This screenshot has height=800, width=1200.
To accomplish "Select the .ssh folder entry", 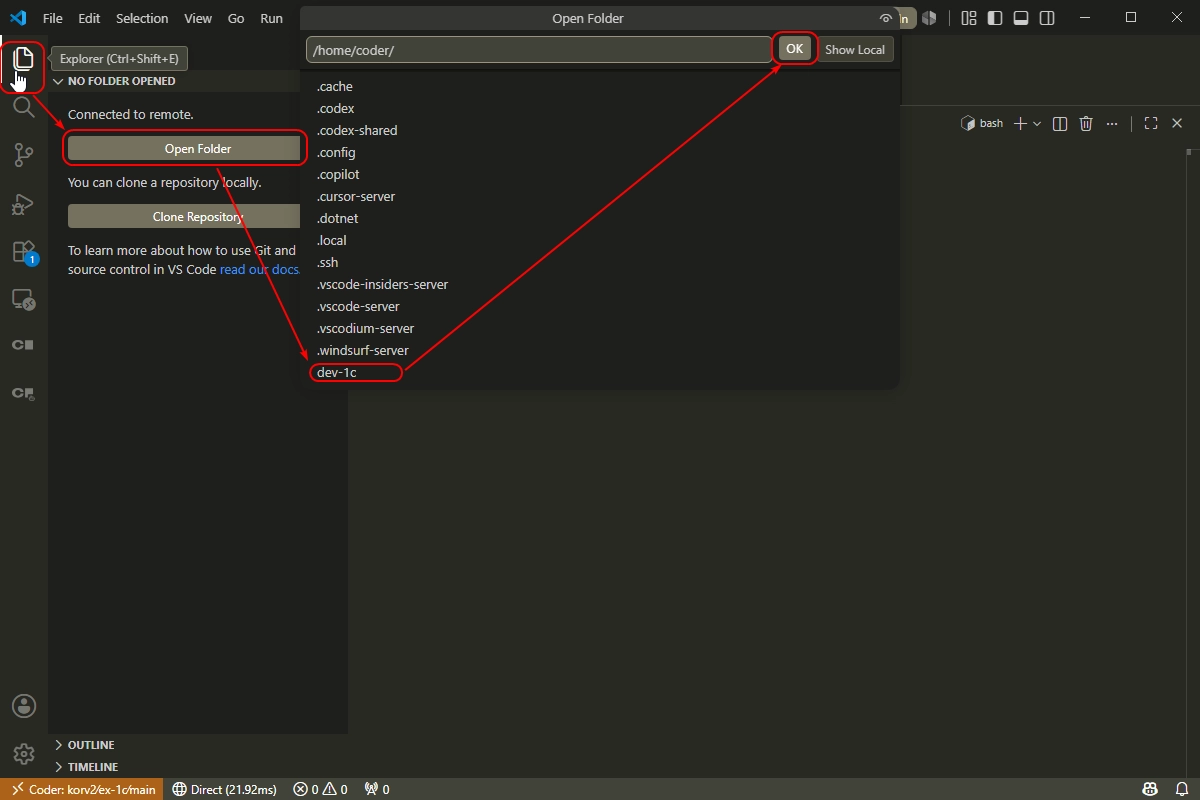I will click(x=328, y=263).
